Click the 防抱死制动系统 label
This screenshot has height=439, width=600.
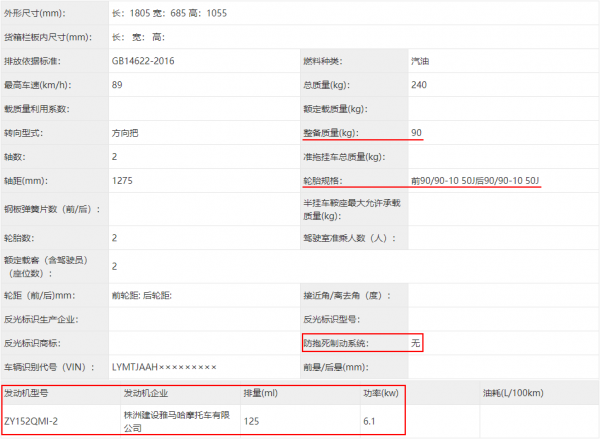pyautogui.click(x=336, y=343)
